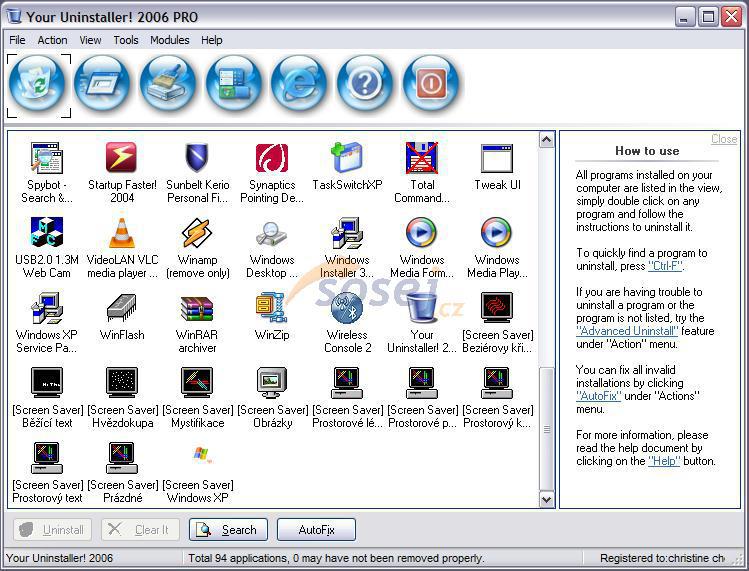The image size is (749, 571).
Task: Select Screen Saver Prostorový k... icon
Action: pos(497,383)
